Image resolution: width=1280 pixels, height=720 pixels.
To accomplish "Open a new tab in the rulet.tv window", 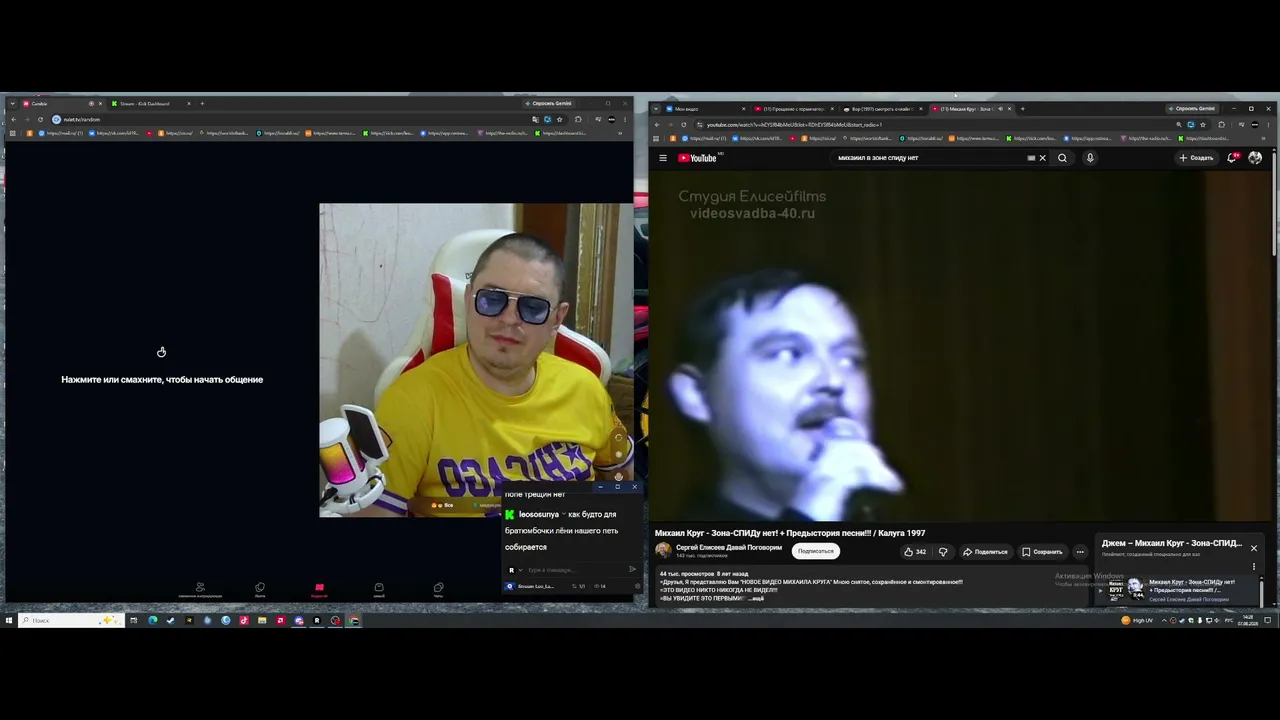I will [201, 104].
